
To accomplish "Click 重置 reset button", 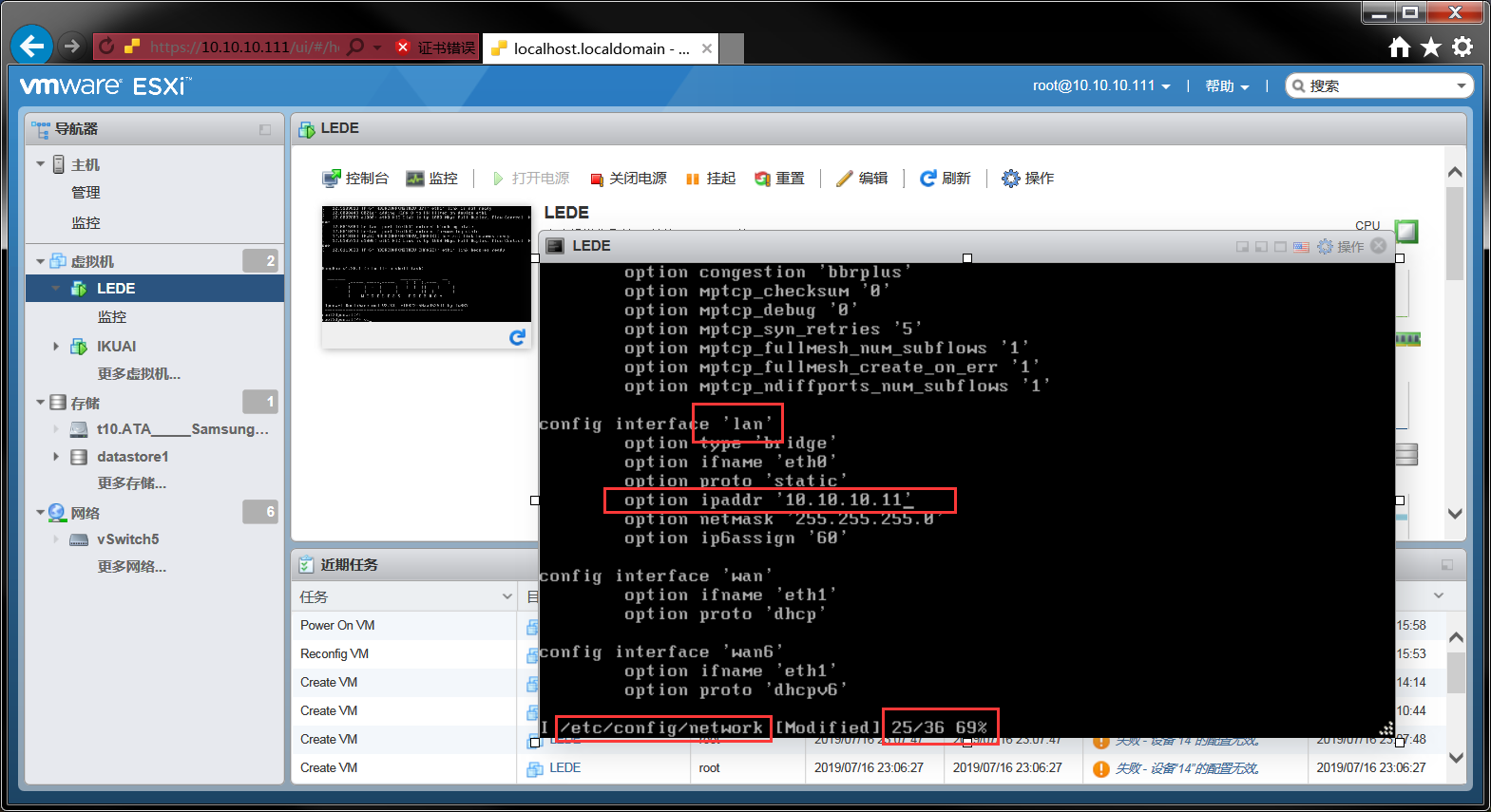I will click(x=779, y=179).
